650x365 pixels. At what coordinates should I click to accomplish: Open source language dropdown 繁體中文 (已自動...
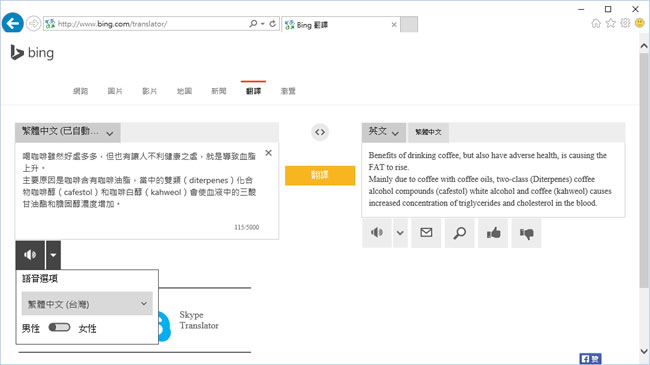[x=68, y=132]
